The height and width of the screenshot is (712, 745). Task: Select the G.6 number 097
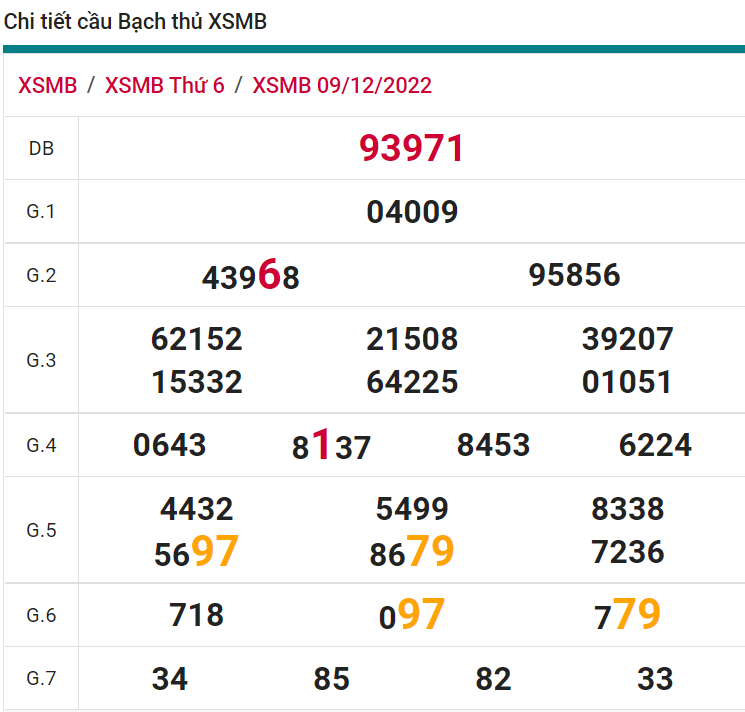[x=412, y=615]
